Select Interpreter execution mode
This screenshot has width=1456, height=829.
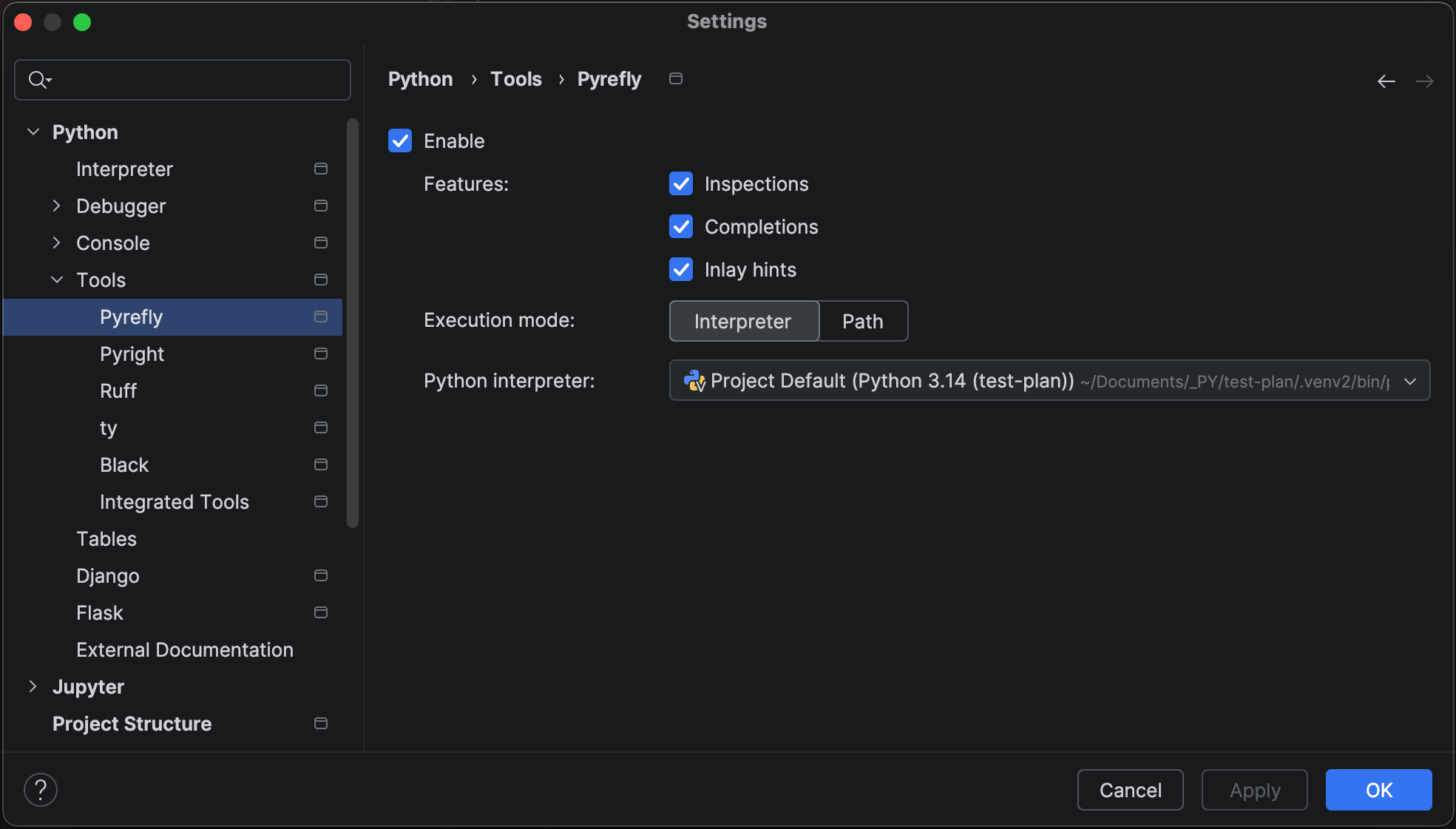(x=743, y=321)
